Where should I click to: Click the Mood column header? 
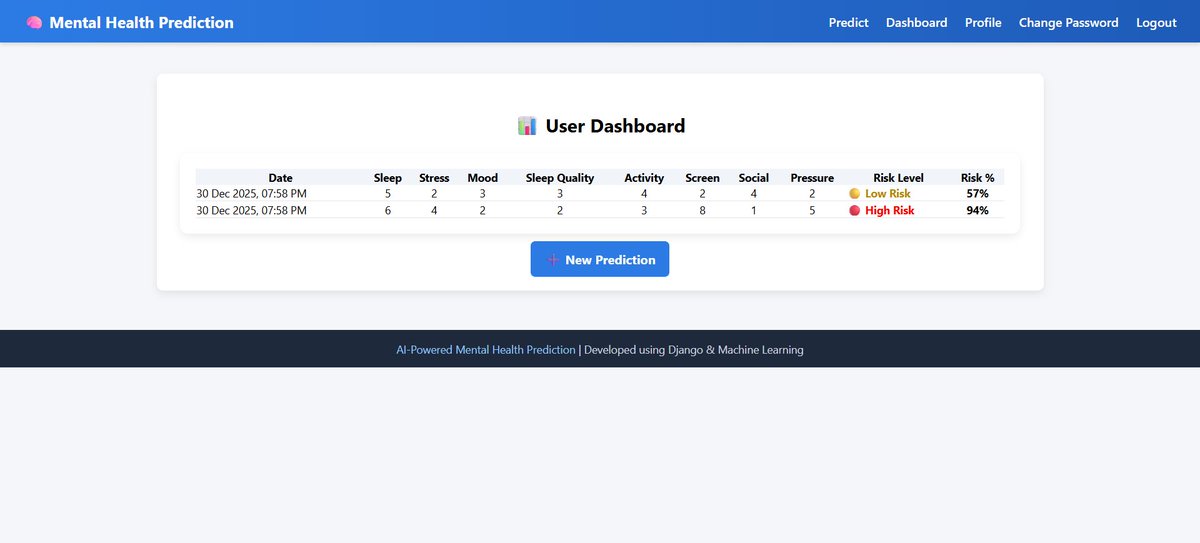click(x=482, y=178)
